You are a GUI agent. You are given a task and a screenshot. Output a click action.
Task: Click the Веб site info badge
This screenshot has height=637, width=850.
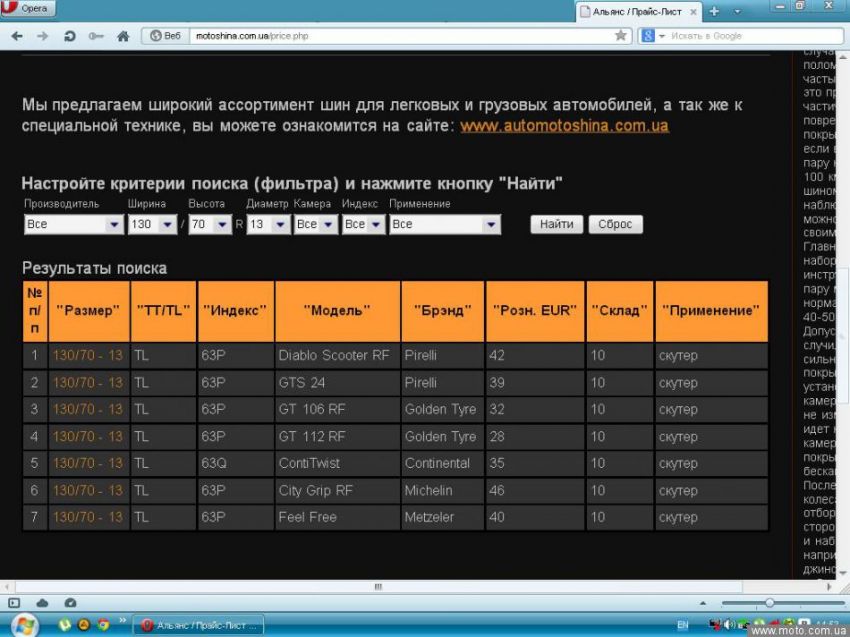(x=165, y=36)
